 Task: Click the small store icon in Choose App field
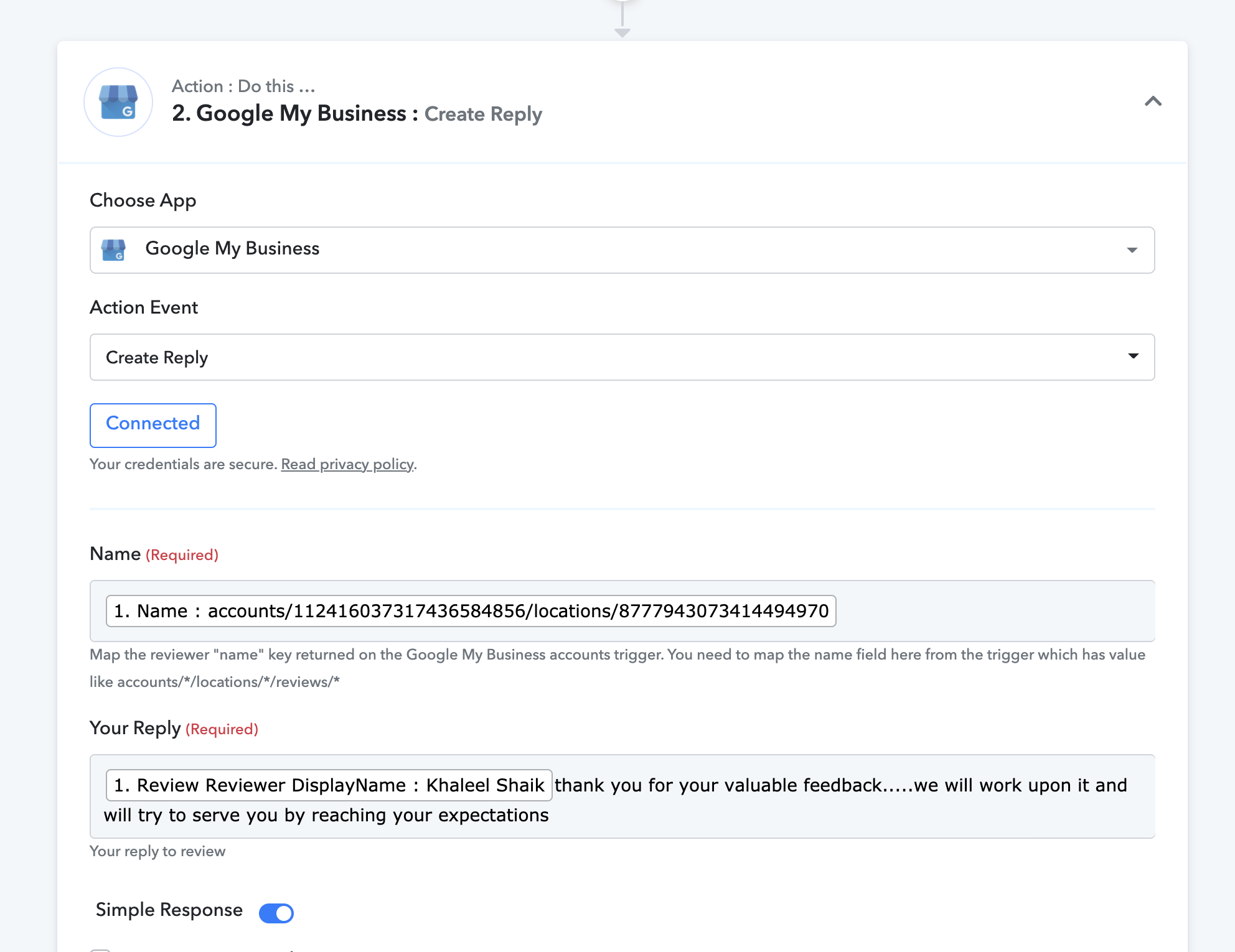click(113, 250)
